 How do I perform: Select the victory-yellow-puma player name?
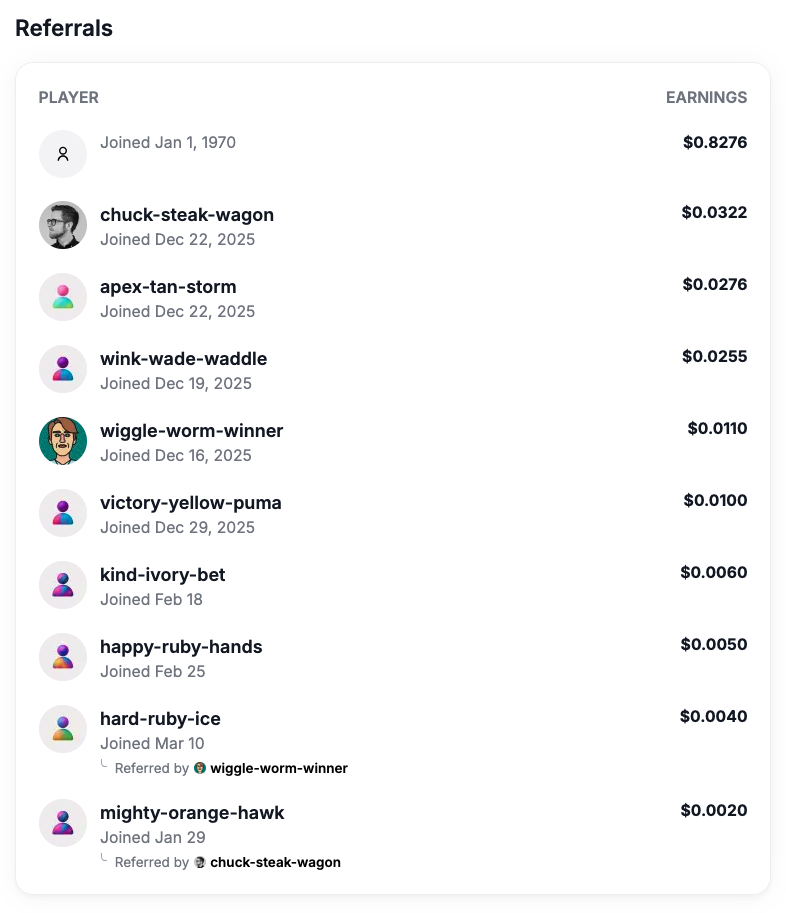point(190,503)
